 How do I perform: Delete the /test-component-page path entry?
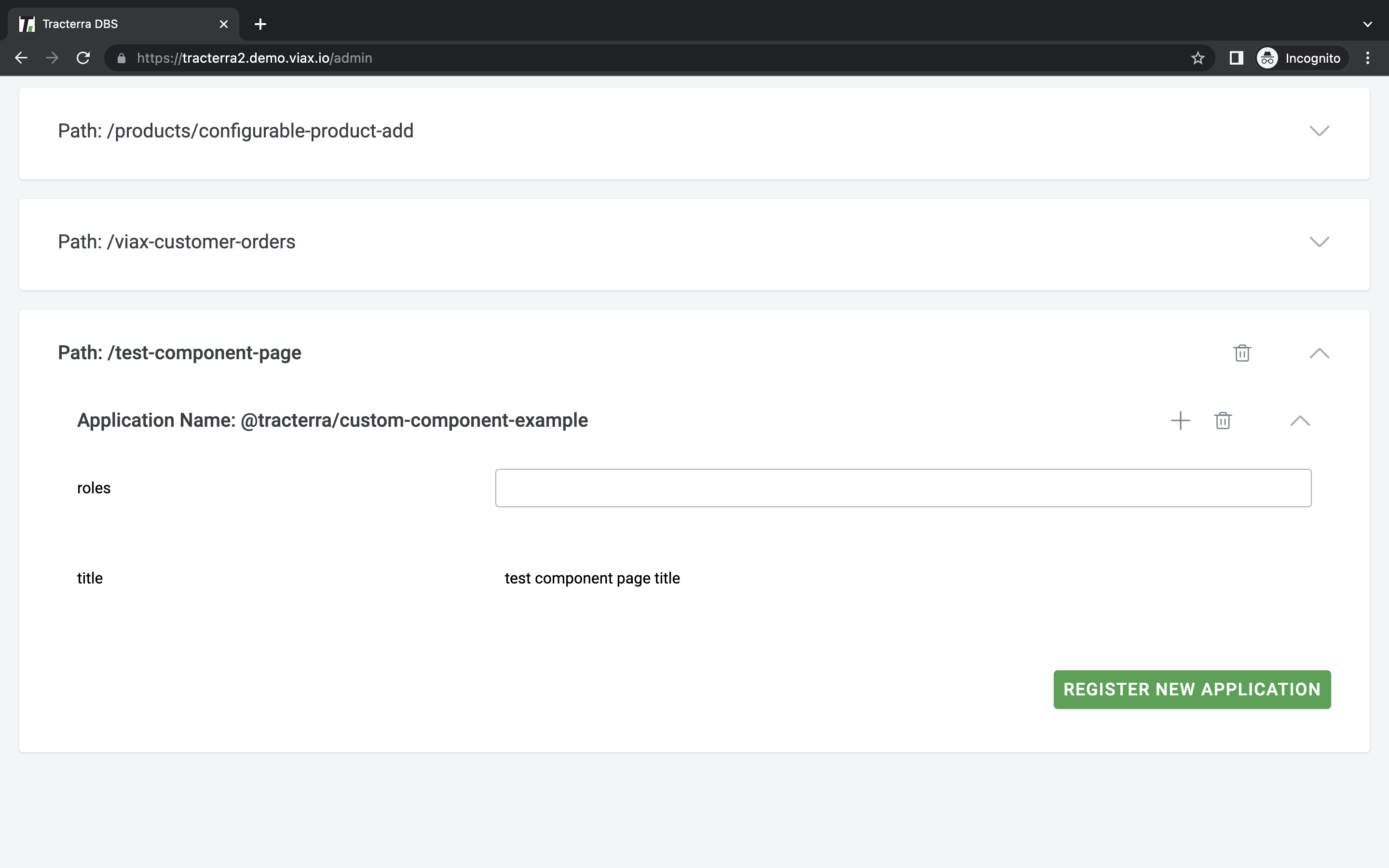coord(1242,353)
